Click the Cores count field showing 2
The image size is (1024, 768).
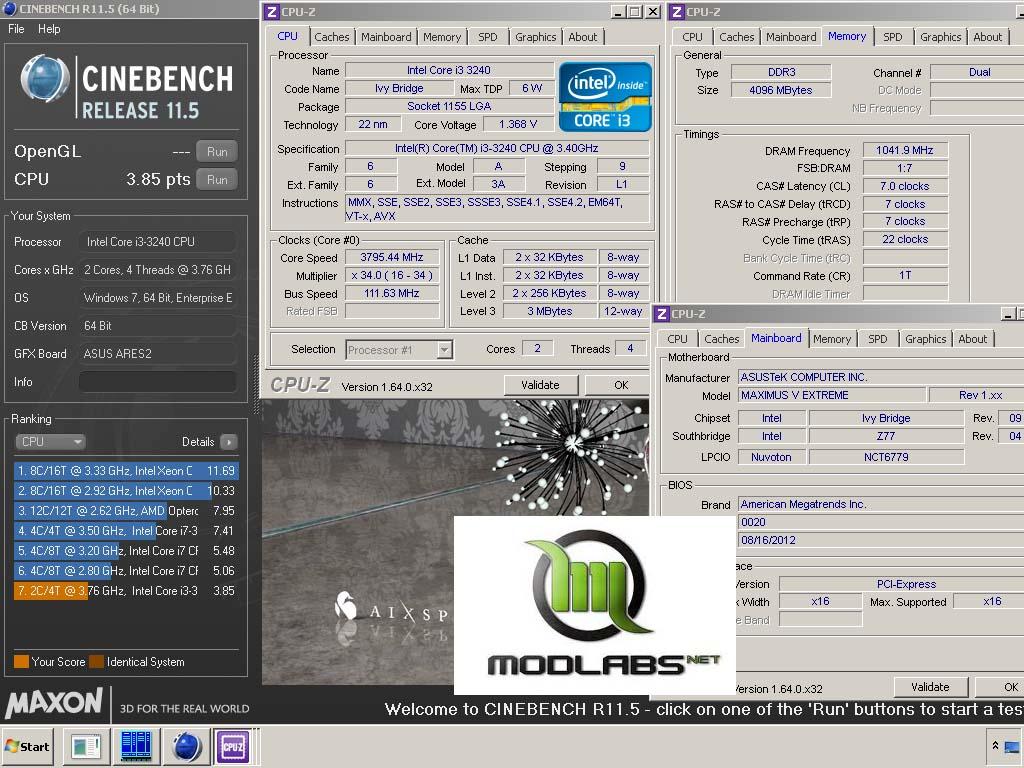click(x=537, y=349)
